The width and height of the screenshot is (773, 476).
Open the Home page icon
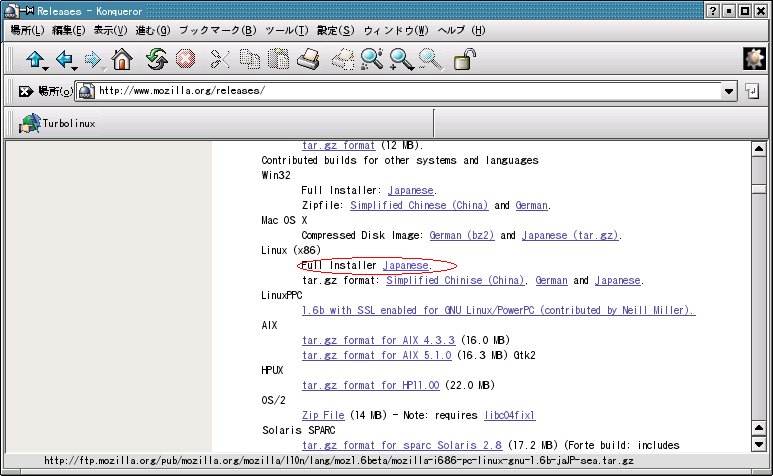pyautogui.click(x=122, y=59)
